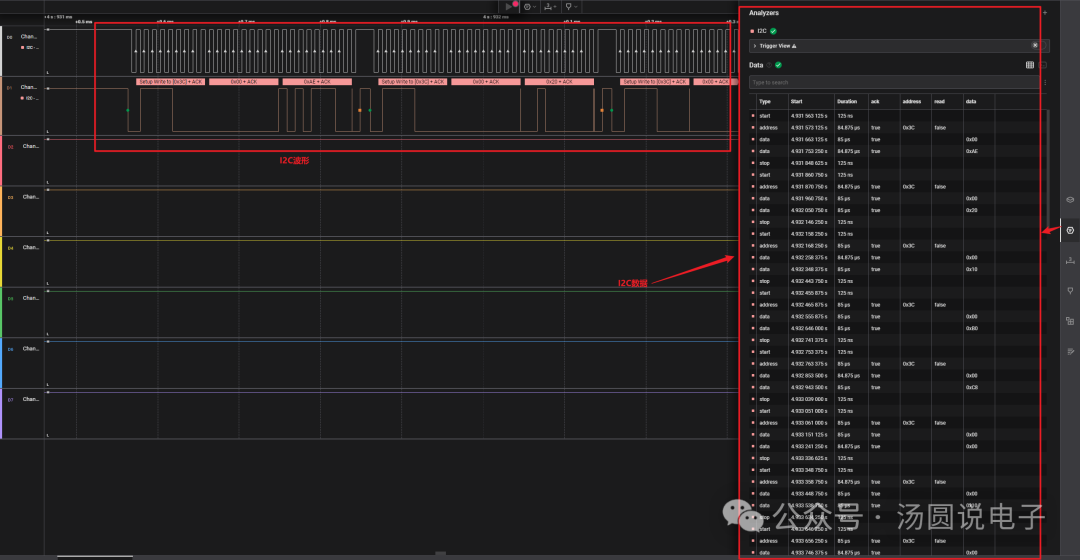This screenshot has width=1080, height=560.
Task: Click the data table vertical scrollbar
Action: [1048, 169]
